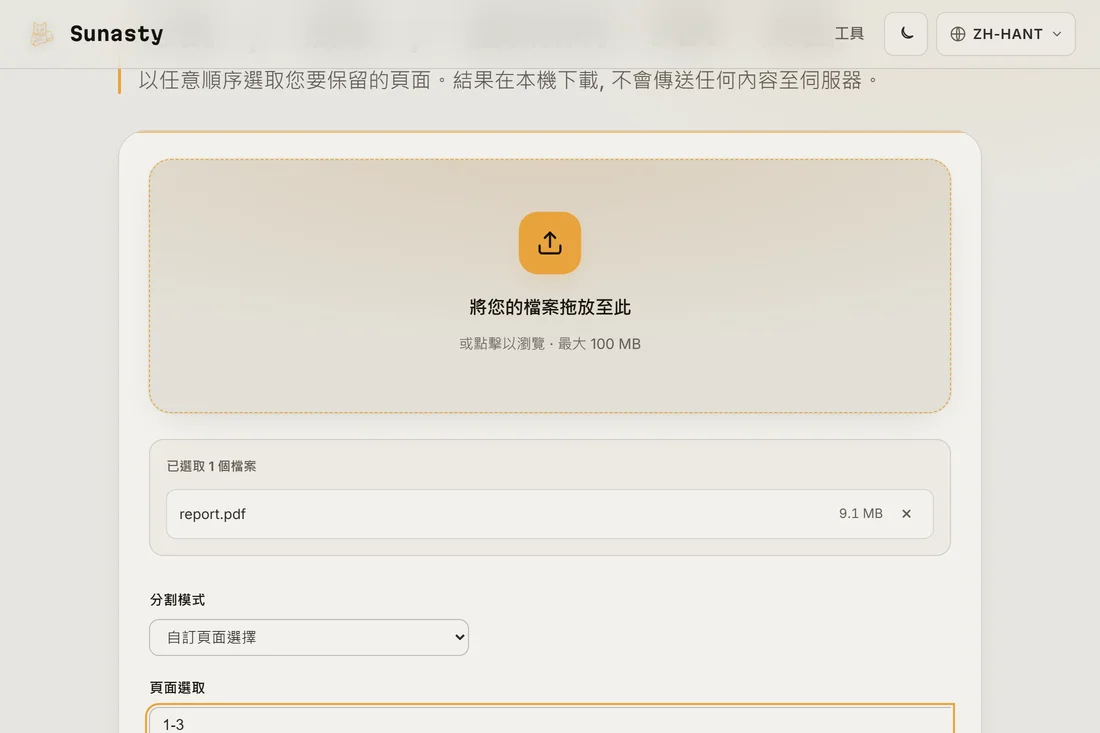Click the 9.1 MB file size
Viewport: 1100px width, 733px height.
point(860,513)
